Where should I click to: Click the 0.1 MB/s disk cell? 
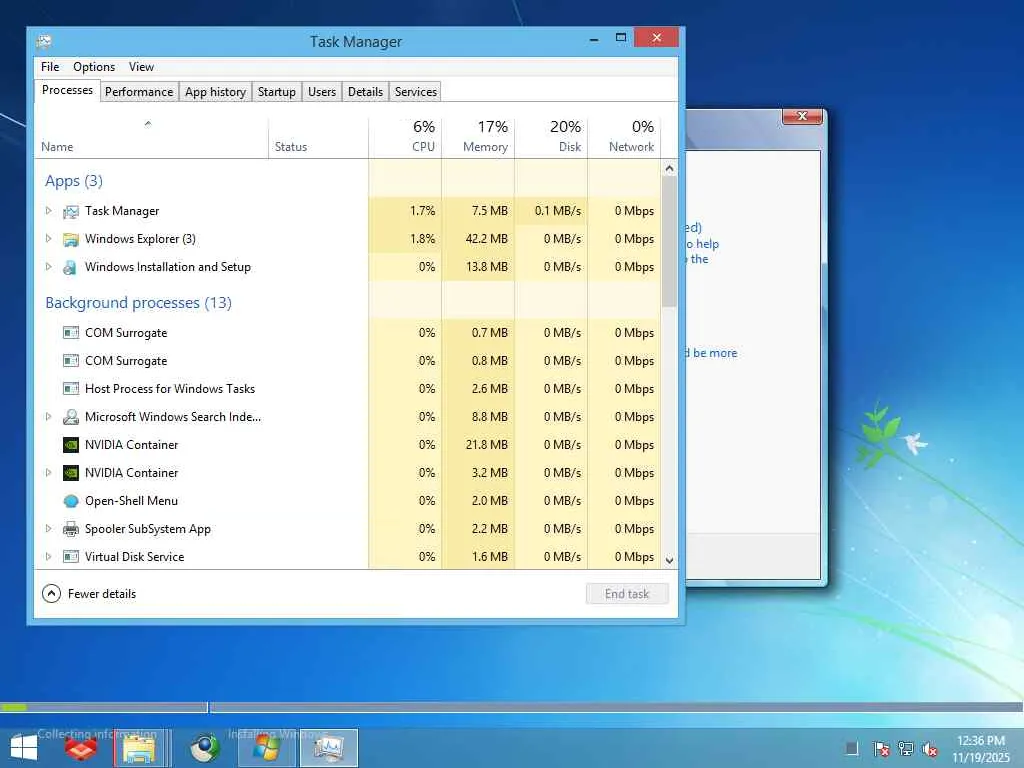coord(551,211)
